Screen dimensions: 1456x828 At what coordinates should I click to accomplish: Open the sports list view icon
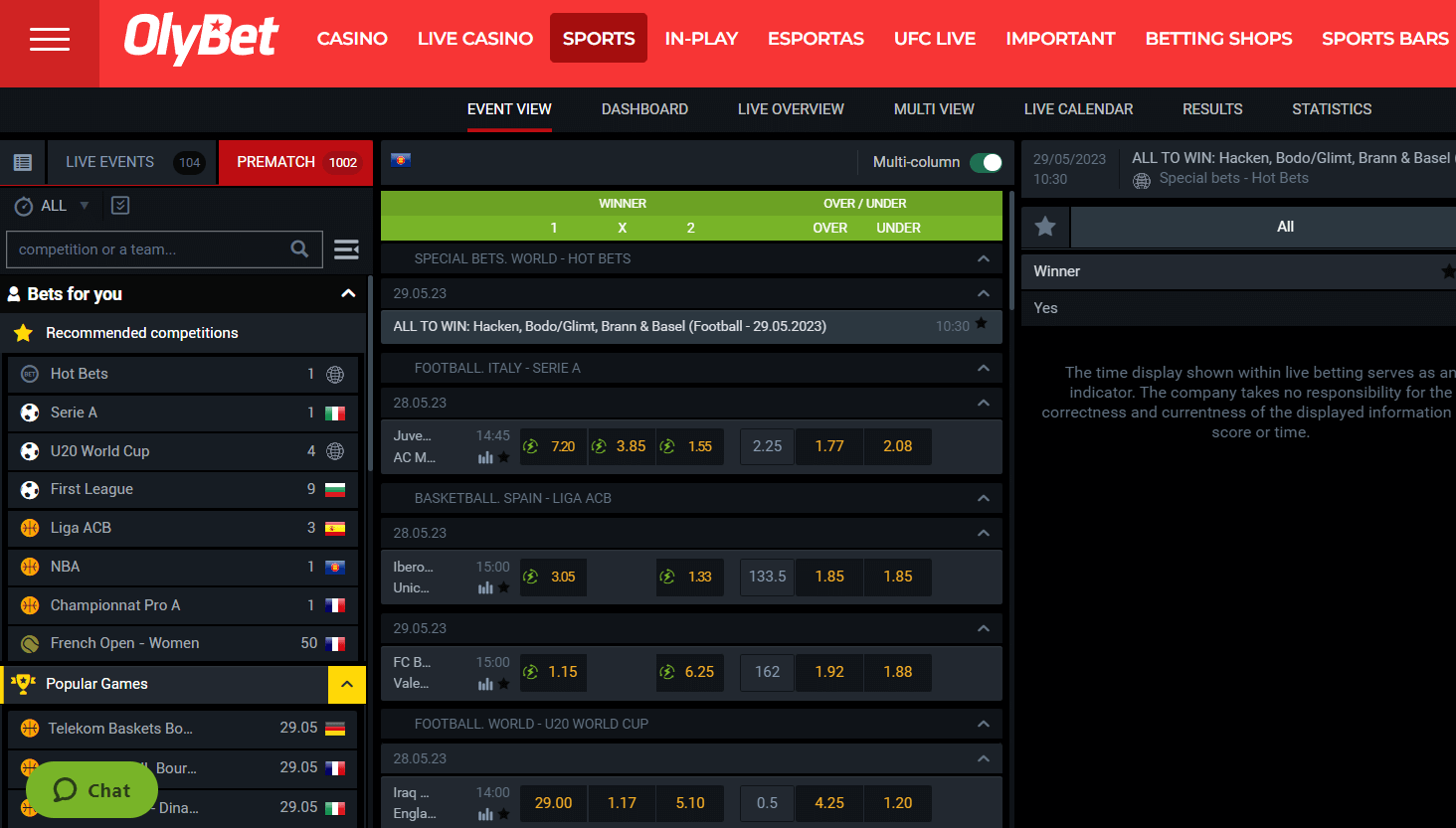point(23,162)
